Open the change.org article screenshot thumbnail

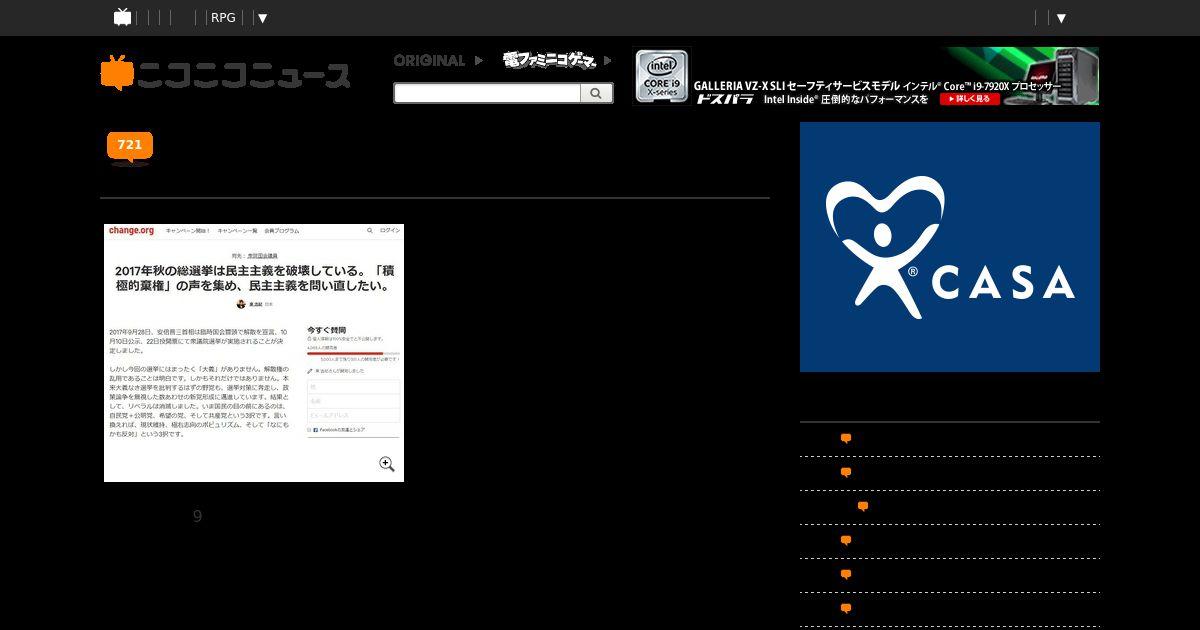pyautogui.click(x=254, y=353)
